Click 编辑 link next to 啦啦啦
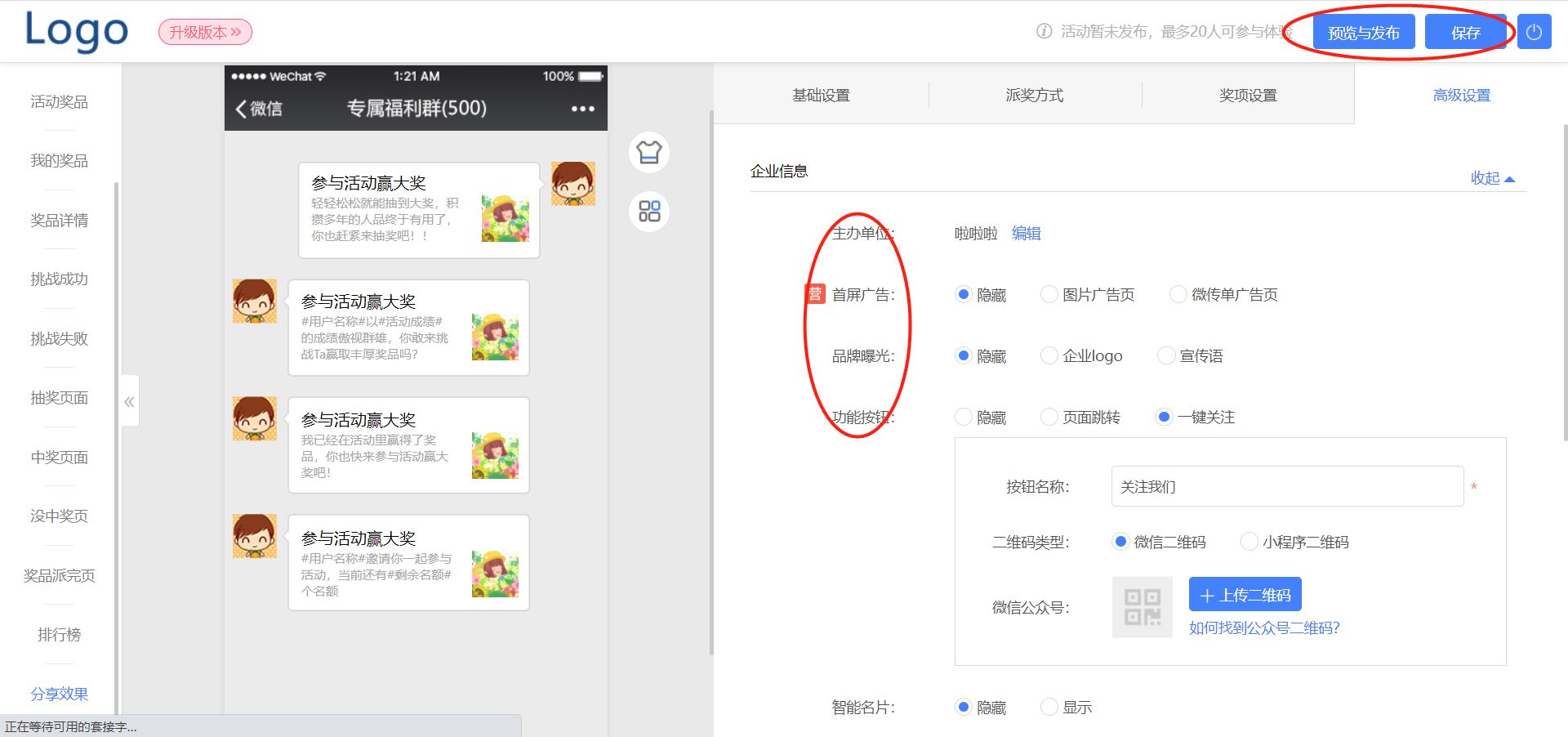Screen dimensions: 1568x737 [x=1026, y=233]
